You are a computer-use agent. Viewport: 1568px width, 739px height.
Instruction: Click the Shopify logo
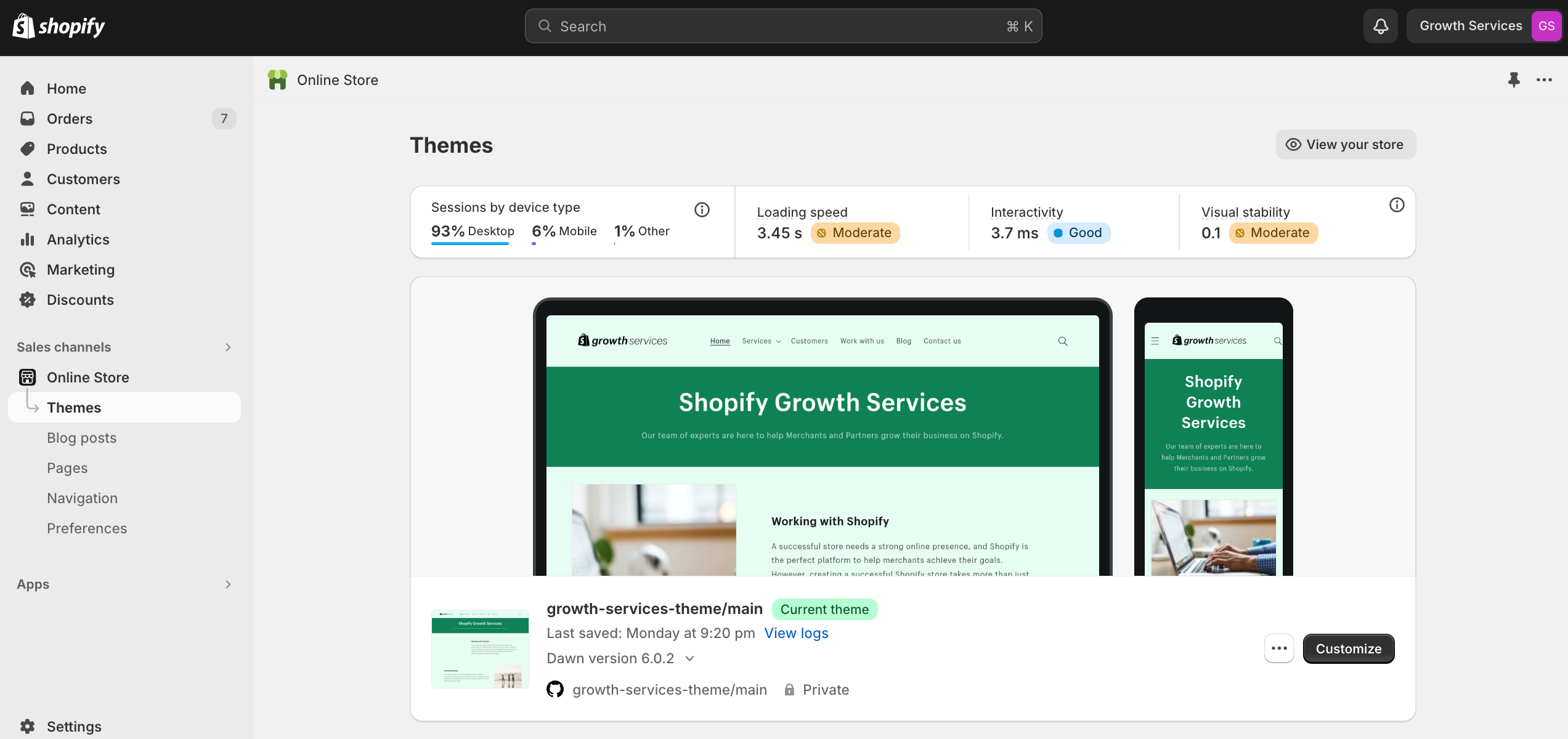59,26
